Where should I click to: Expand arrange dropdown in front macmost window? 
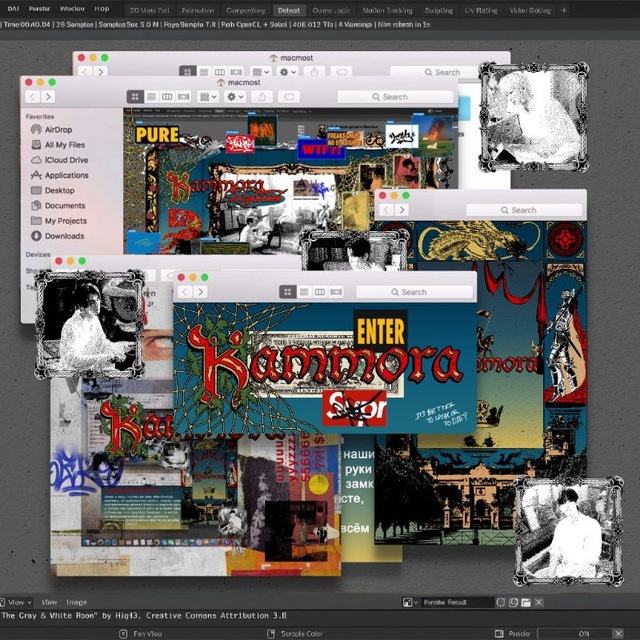pyautogui.click(x=208, y=97)
